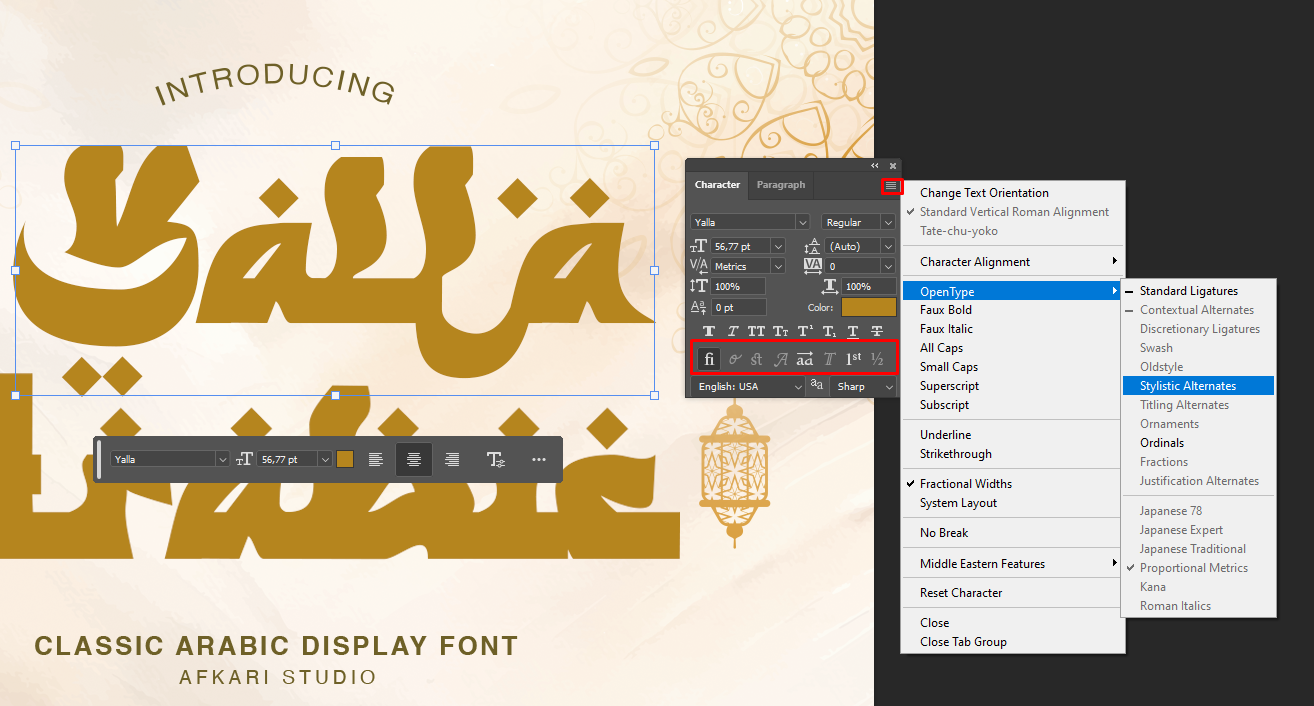Open font size dropdown in floating text bar
The width and height of the screenshot is (1314, 706).
pos(325,459)
